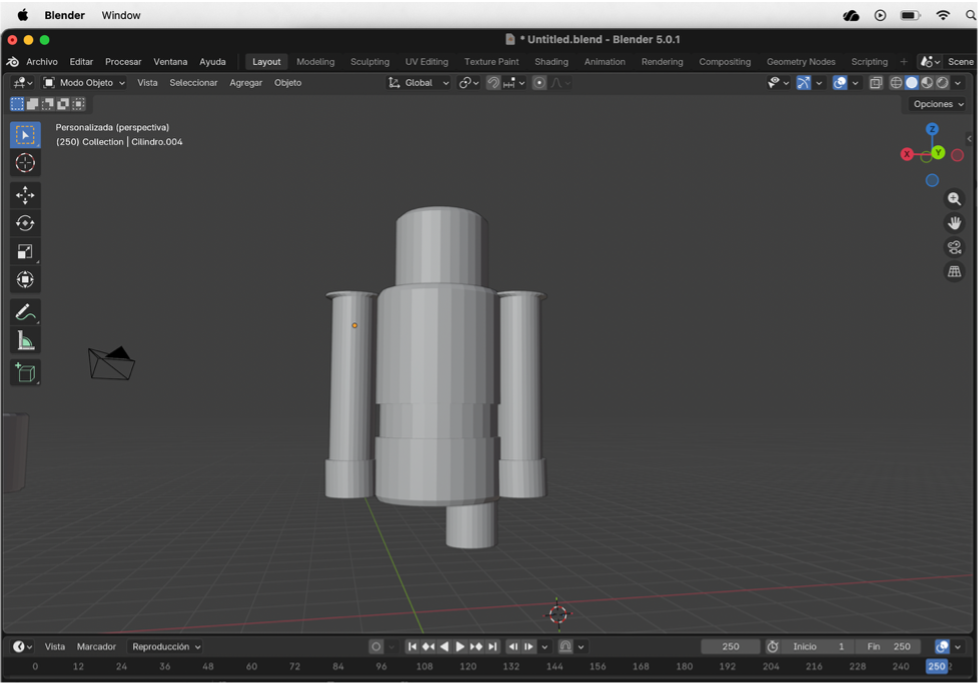
Task: Choose the Scale tool
Action: tap(25, 251)
